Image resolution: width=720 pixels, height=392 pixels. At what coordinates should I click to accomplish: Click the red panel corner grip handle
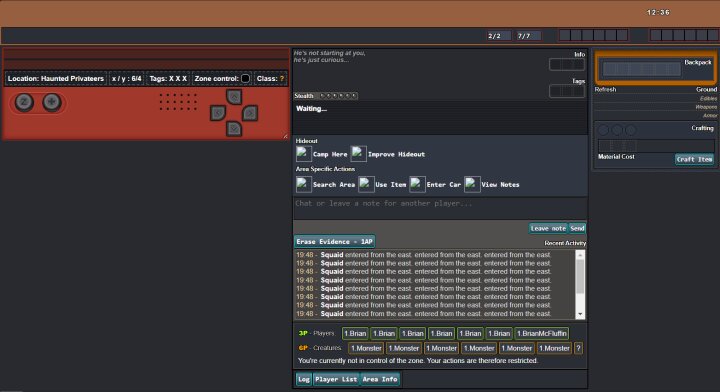(x=285, y=136)
